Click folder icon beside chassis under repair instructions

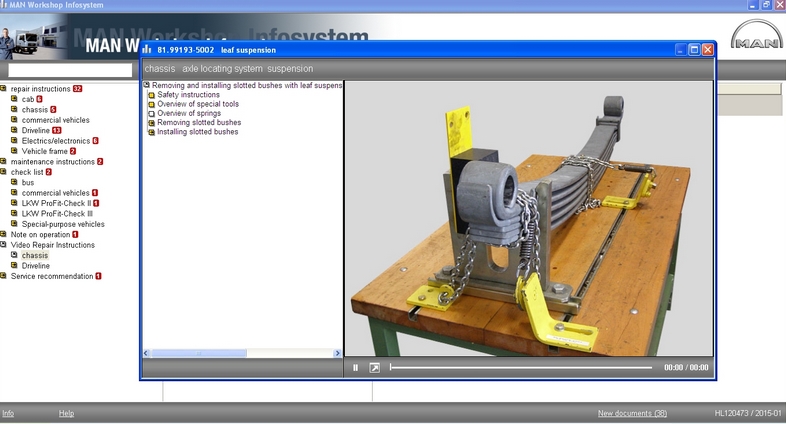pos(15,109)
